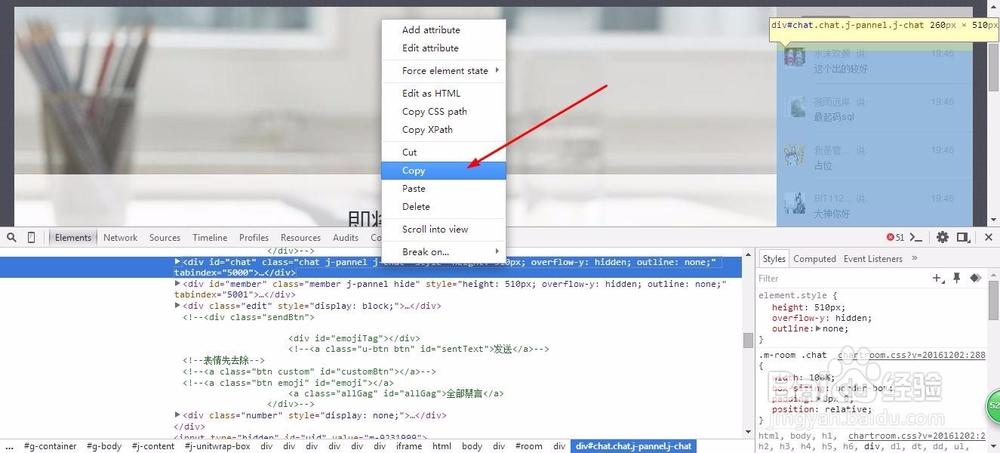The width and height of the screenshot is (1000, 453).
Task: Expand the div class="number" node
Action: (178, 415)
